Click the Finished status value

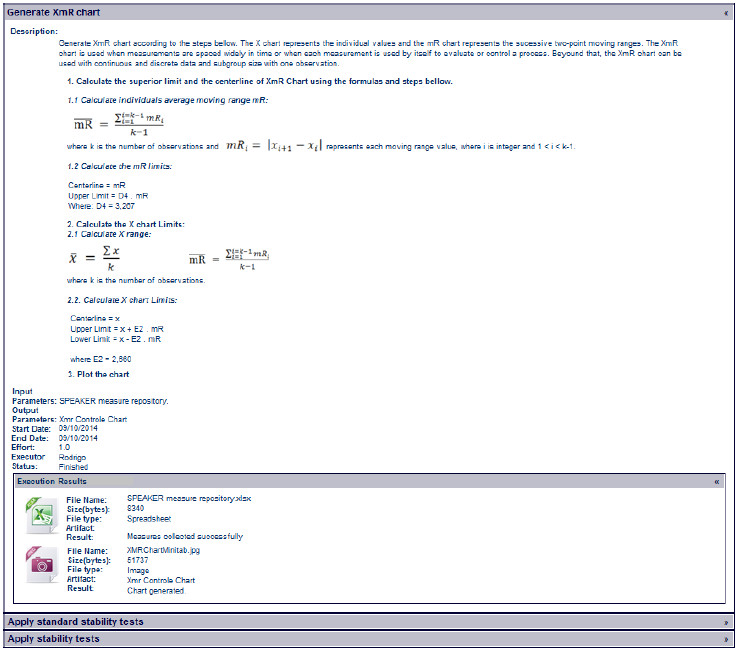click(x=73, y=466)
